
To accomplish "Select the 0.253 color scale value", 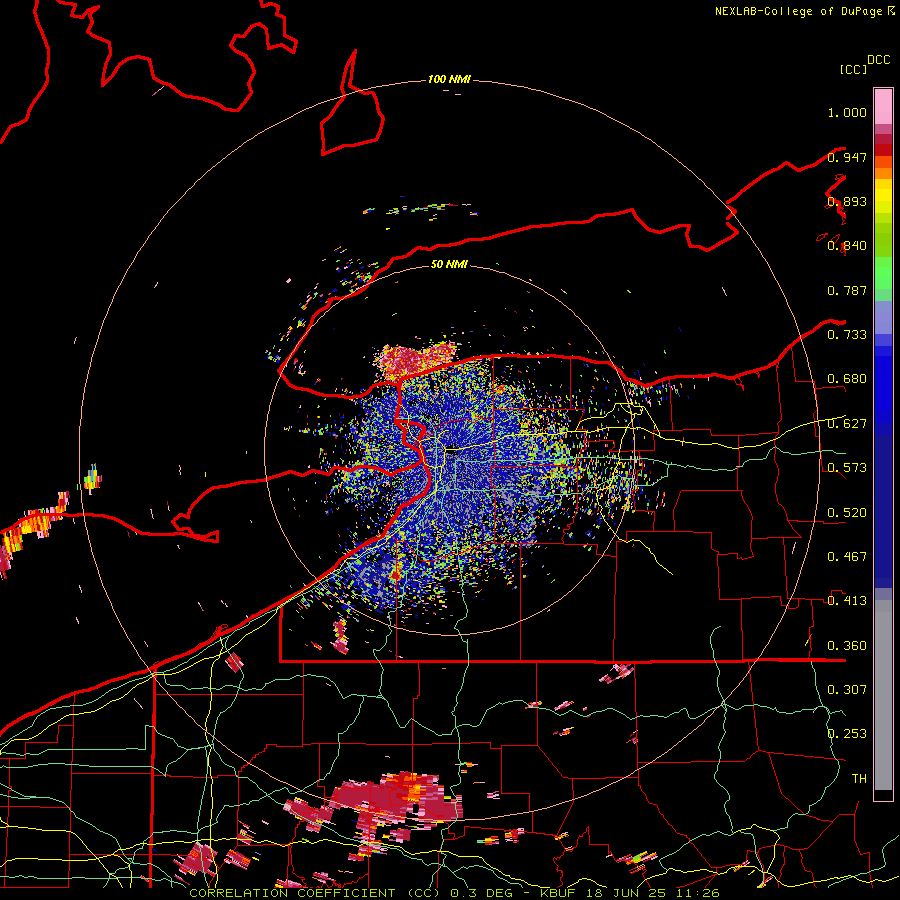I will (847, 734).
